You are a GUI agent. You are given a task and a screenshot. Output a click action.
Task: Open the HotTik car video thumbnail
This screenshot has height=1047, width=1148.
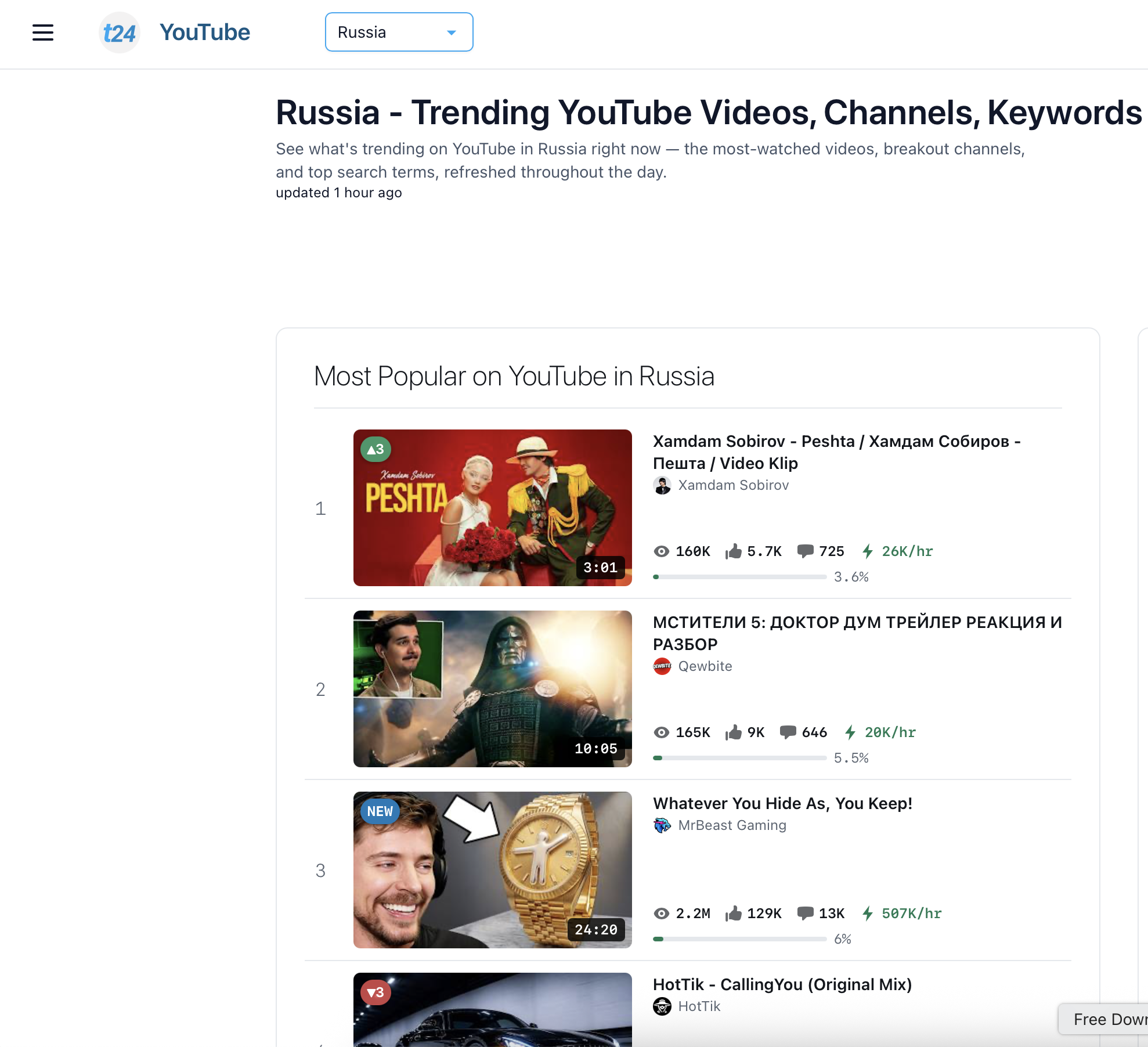click(x=493, y=1010)
